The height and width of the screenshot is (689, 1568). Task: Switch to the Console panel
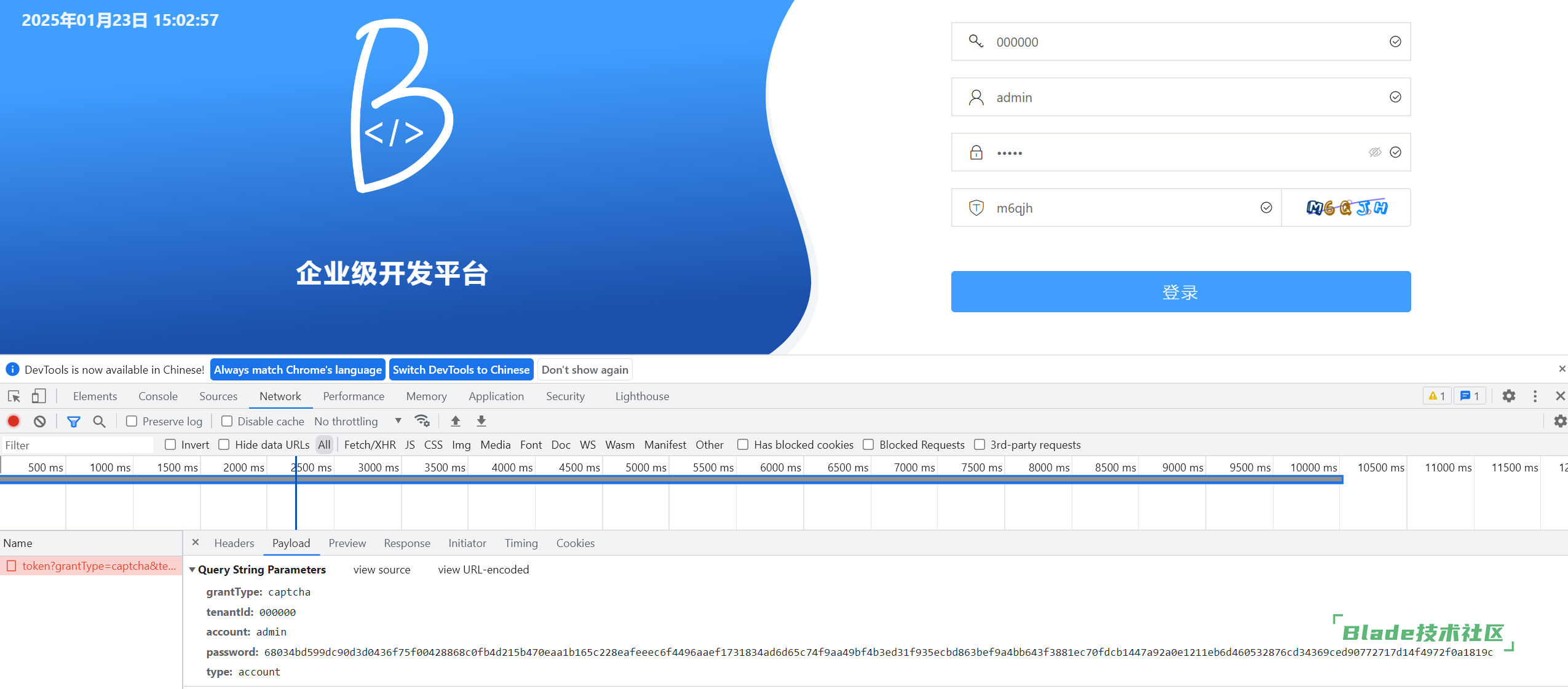pyautogui.click(x=158, y=396)
